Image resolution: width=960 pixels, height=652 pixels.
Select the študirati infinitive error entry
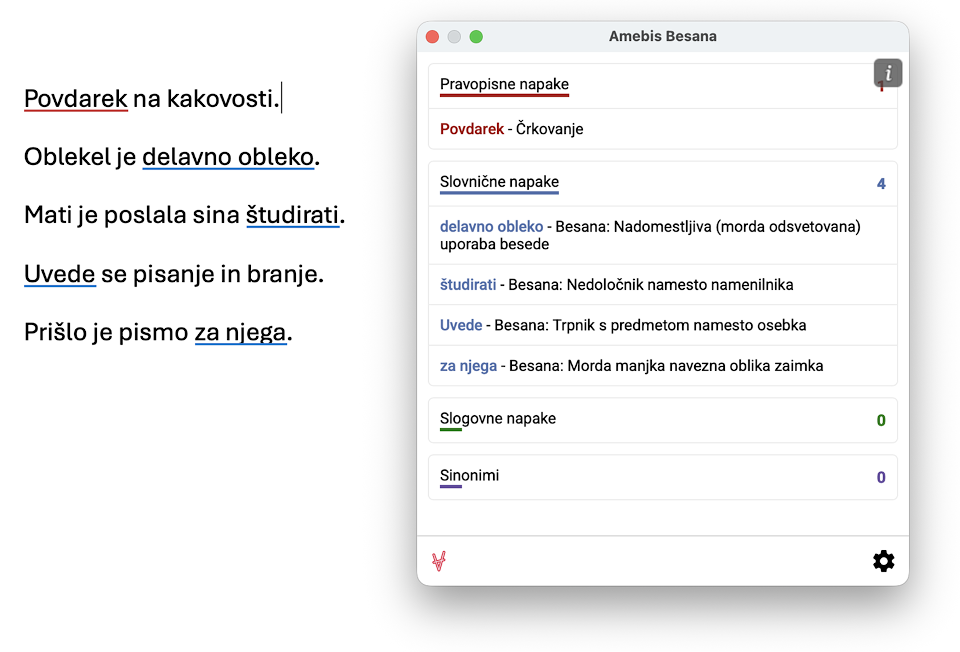[662, 285]
